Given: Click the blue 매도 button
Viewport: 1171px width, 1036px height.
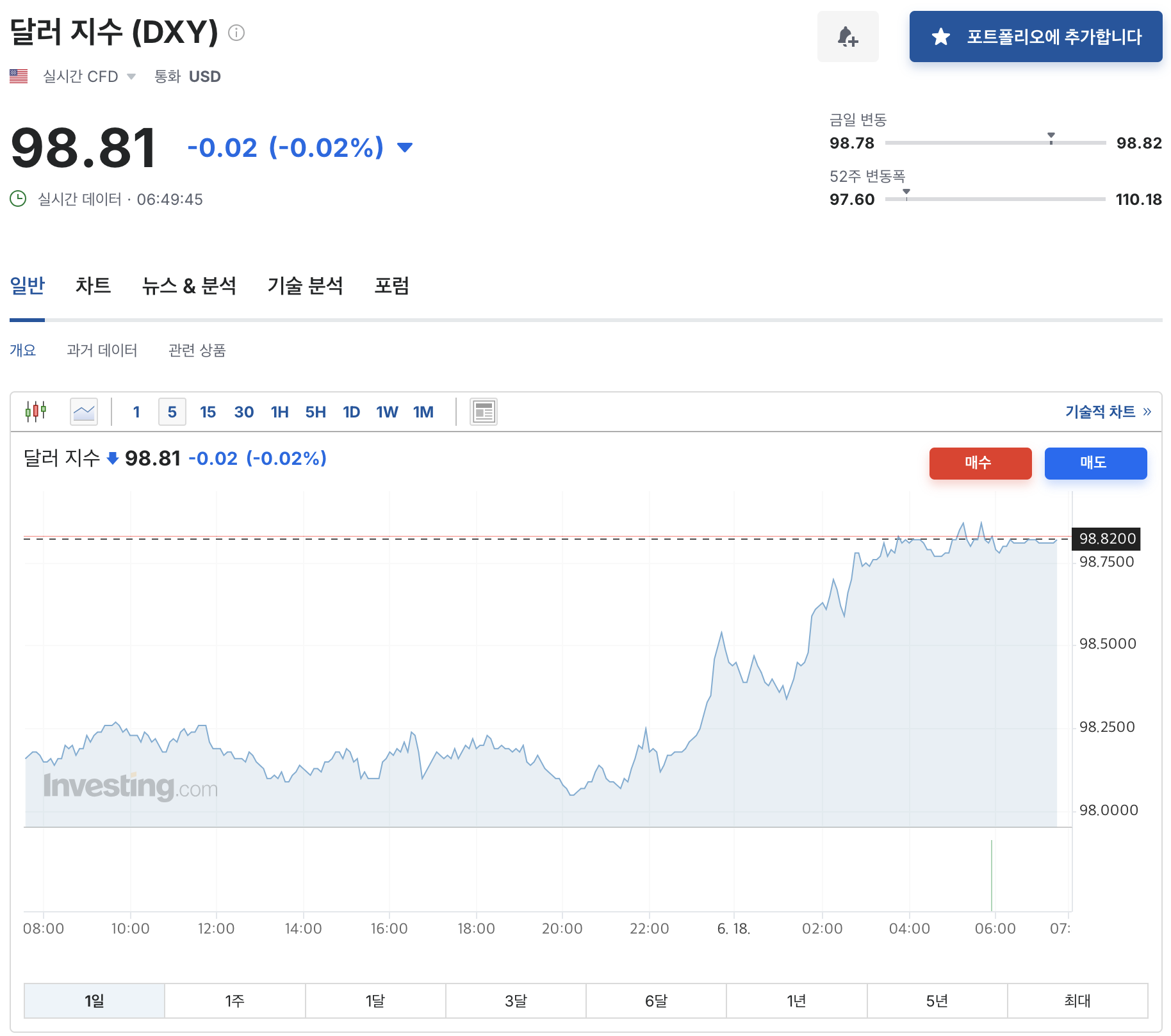Looking at the screenshot, I should [1095, 463].
